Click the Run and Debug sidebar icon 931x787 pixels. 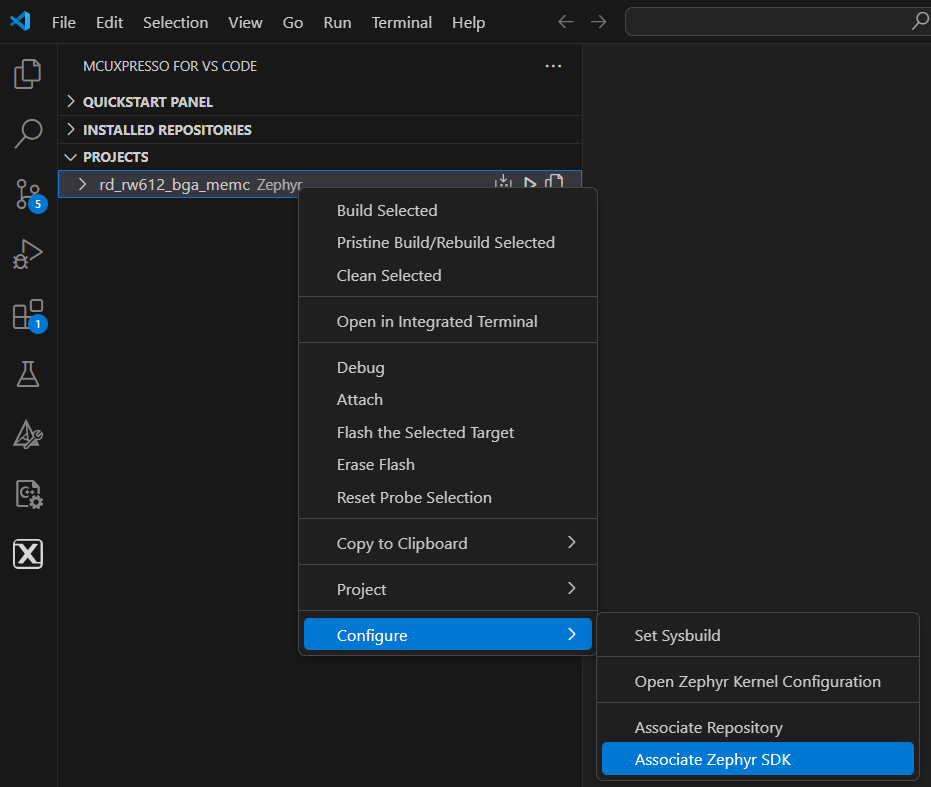27,254
